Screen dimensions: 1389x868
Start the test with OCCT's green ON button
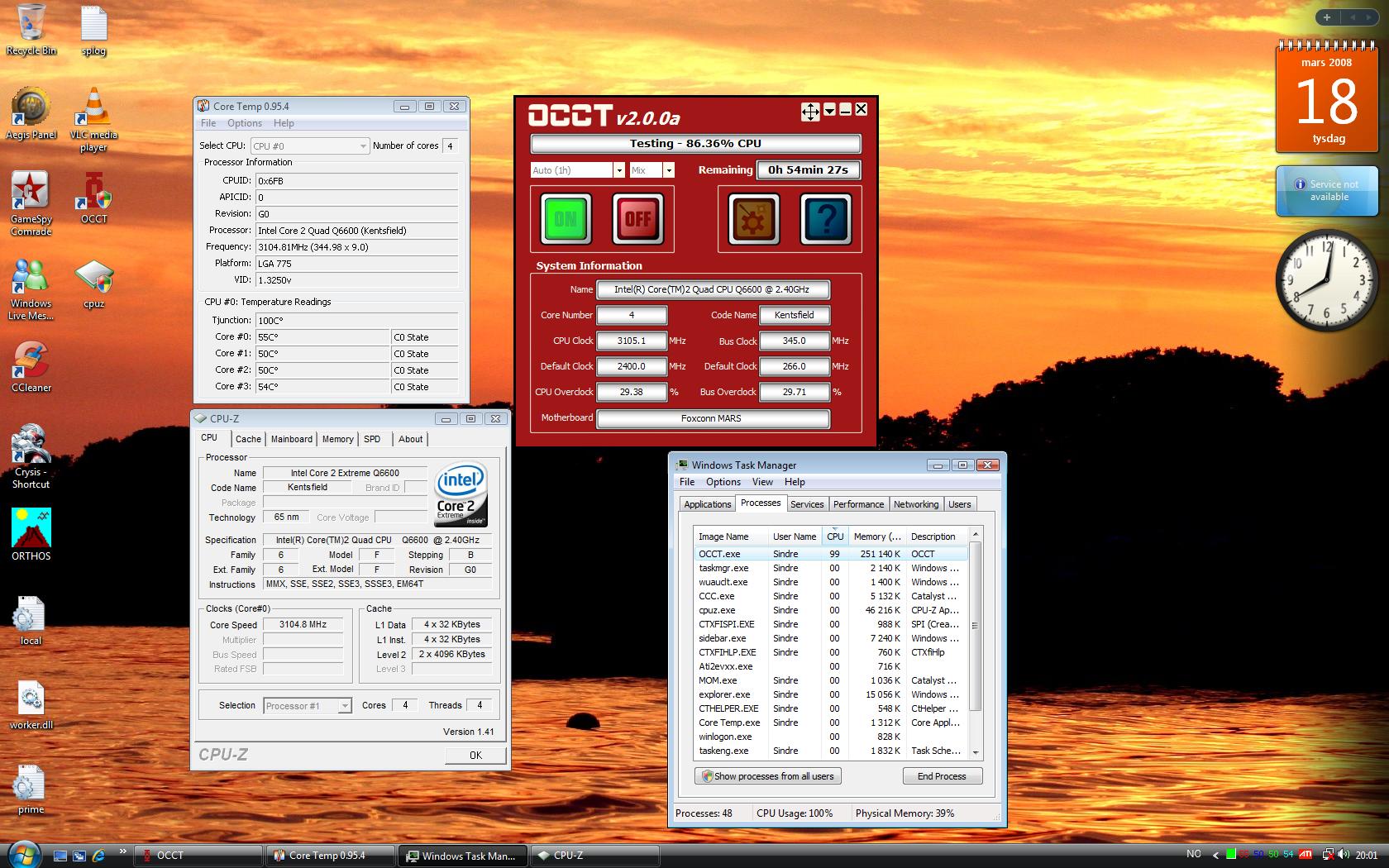(566, 219)
